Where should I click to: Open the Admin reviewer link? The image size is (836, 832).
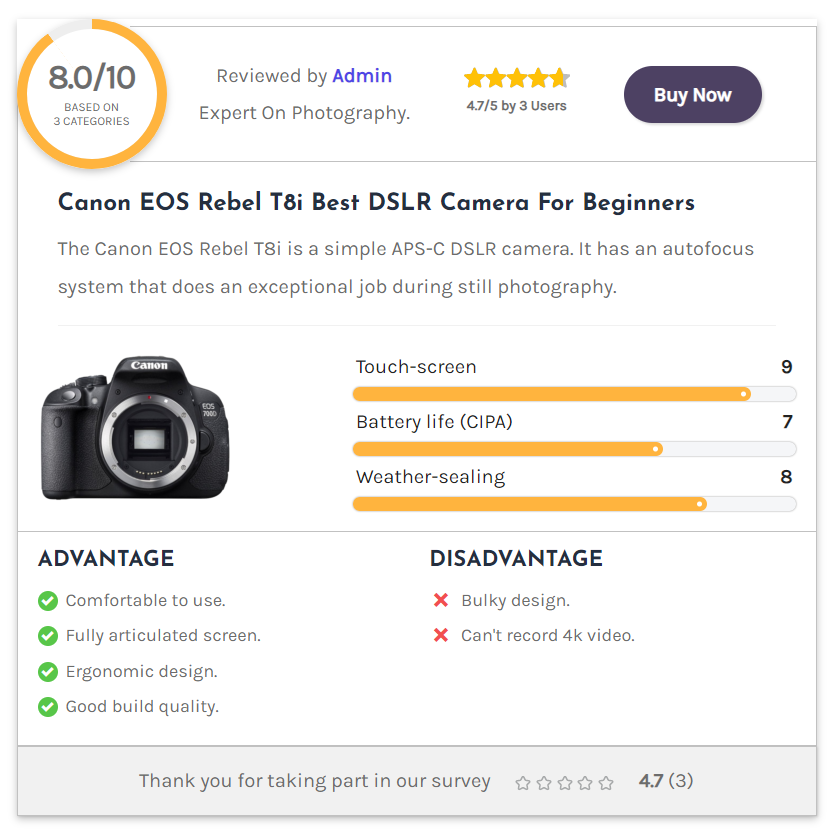tap(362, 76)
